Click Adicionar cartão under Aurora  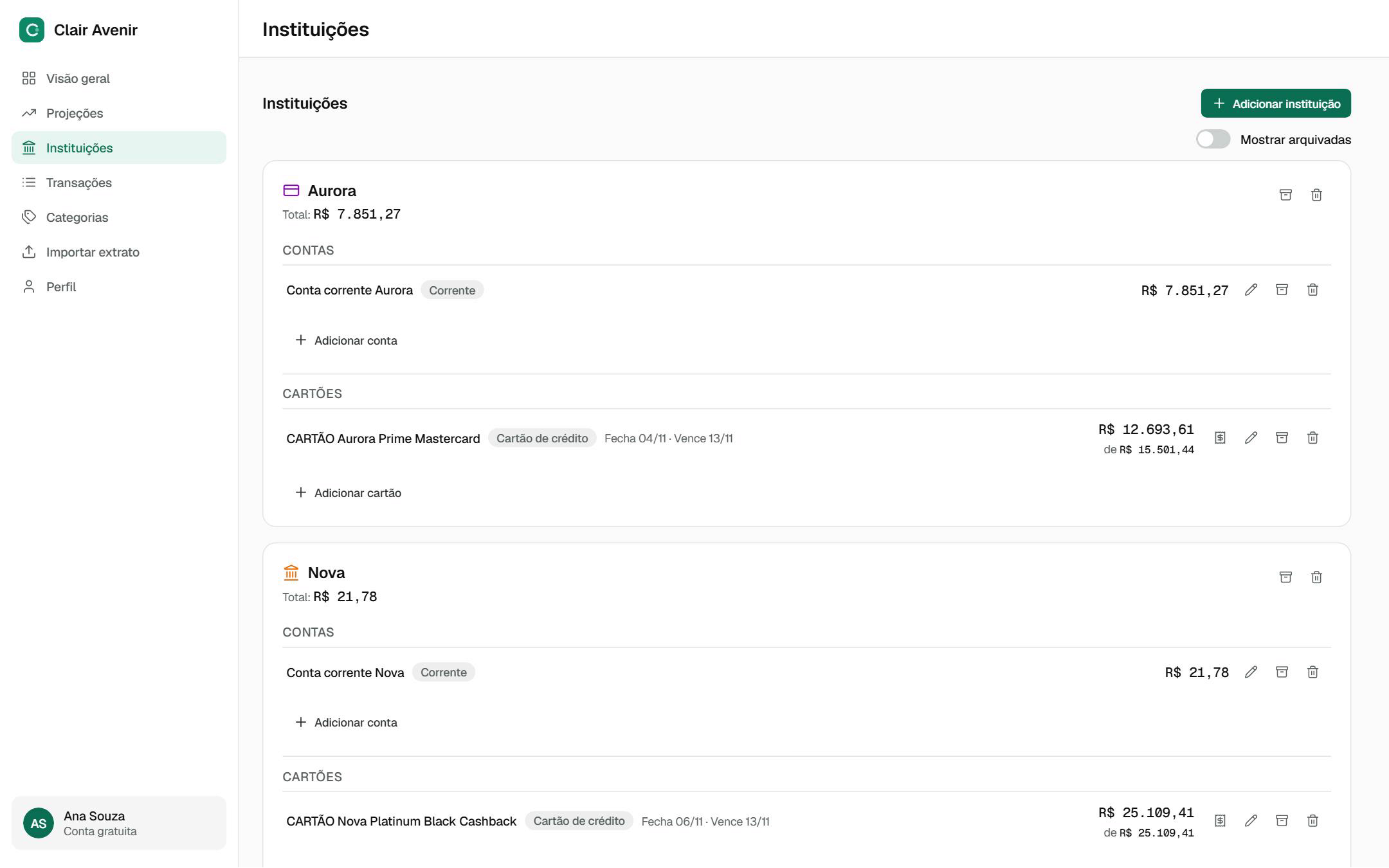pos(348,493)
